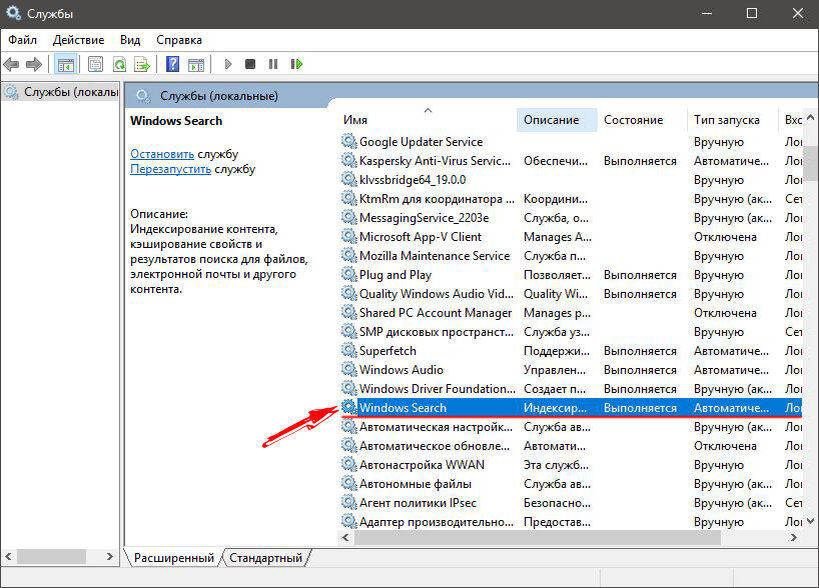
Task: Click the services list up scroll arrow
Action: 810,117
